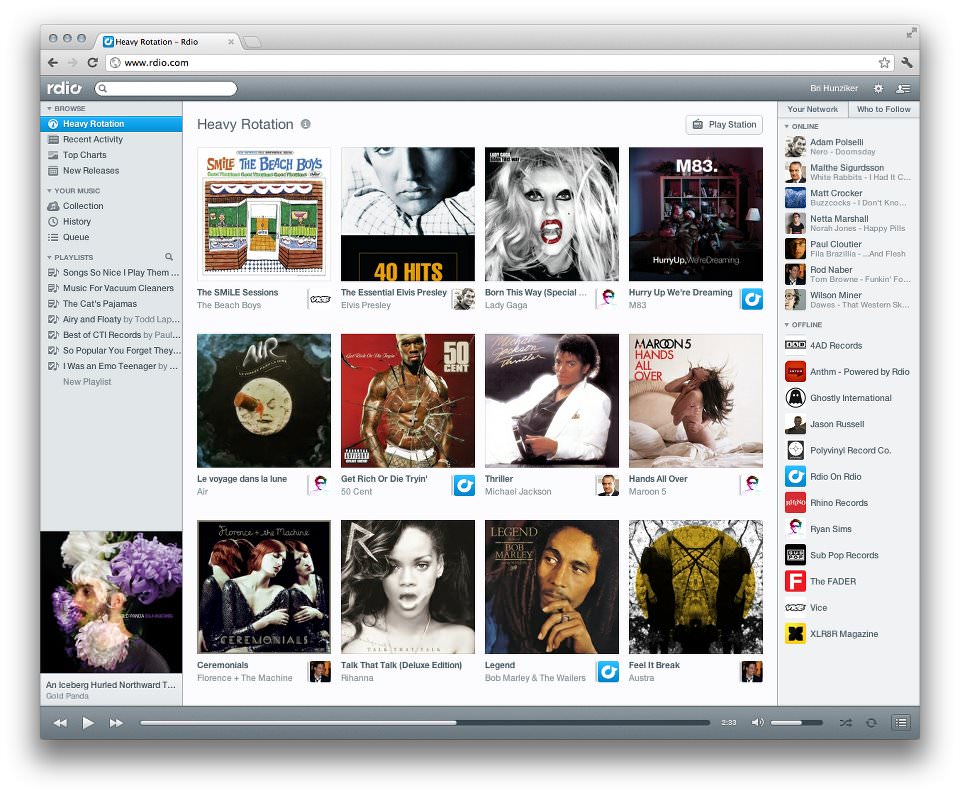The width and height of the screenshot is (960, 795).
Task: Open Le voyage dans la lune cover
Action: click(264, 401)
